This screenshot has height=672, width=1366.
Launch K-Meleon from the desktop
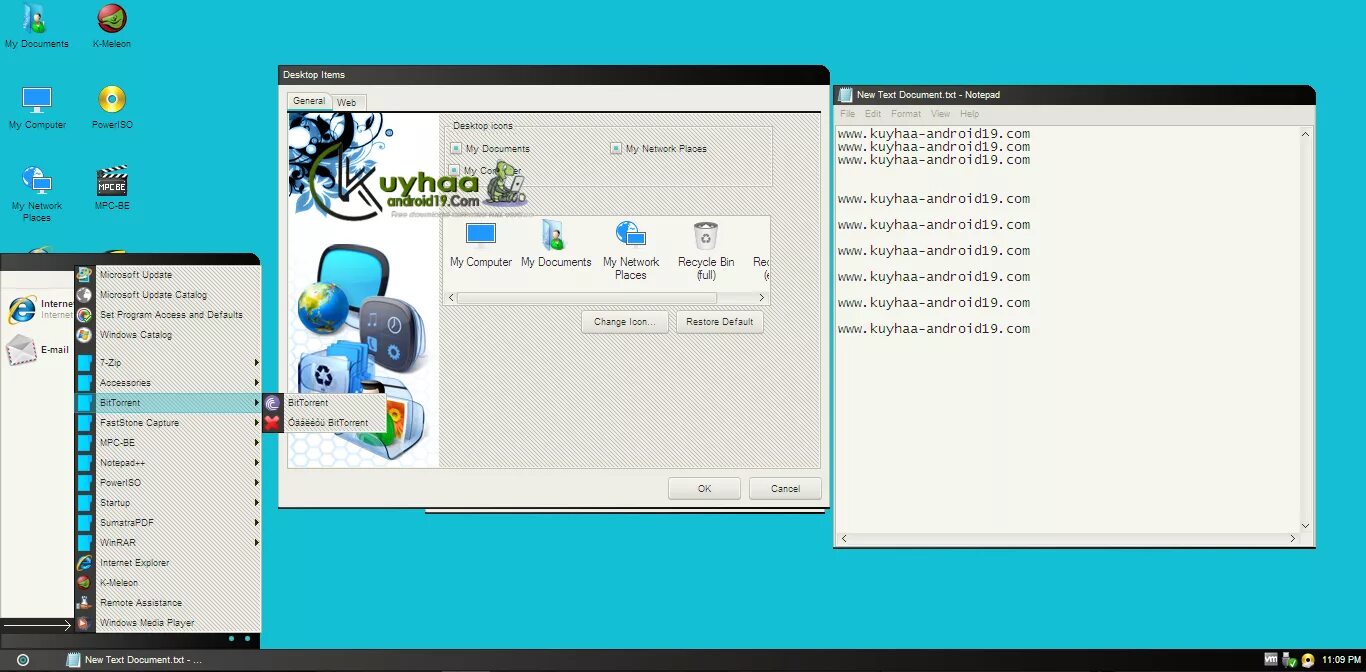click(110, 25)
